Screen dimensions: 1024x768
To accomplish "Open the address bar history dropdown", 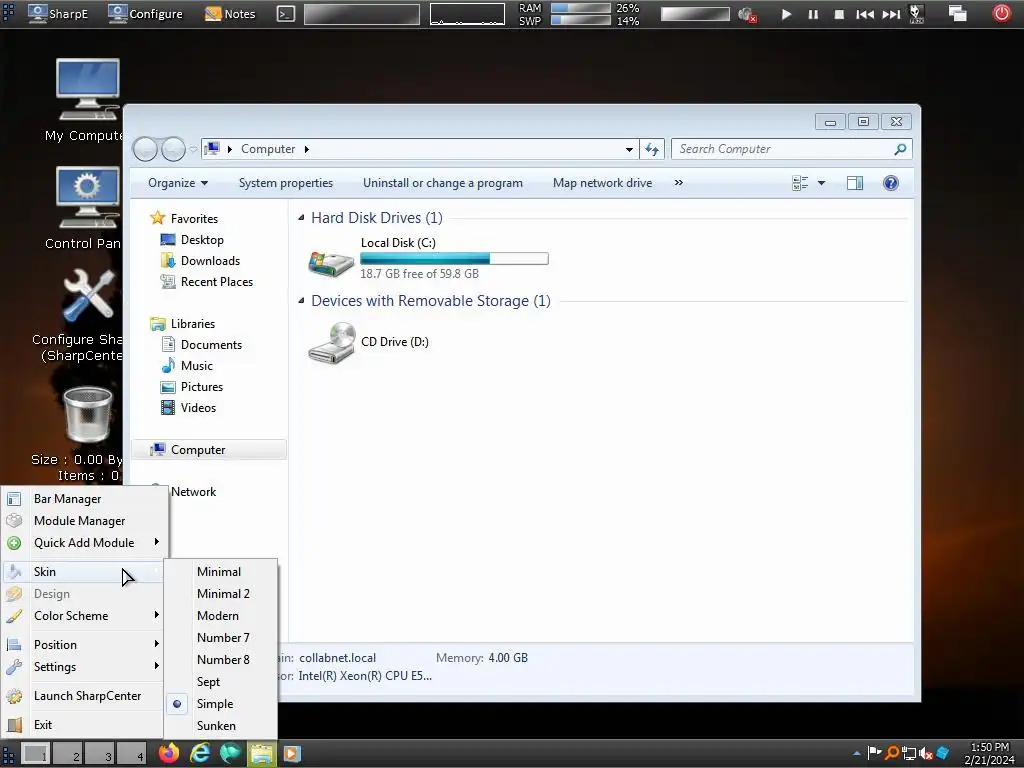I will [x=629, y=150].
